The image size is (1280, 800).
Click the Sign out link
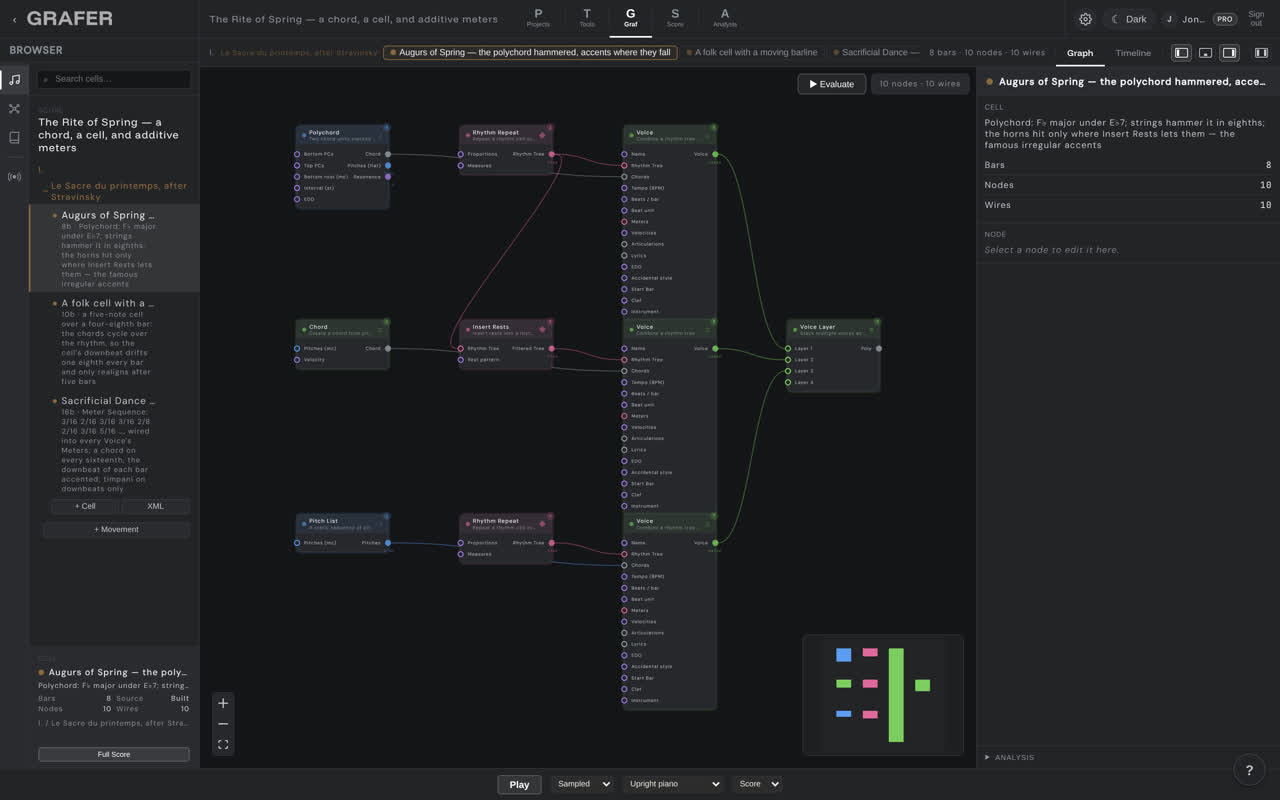pyautogui.click(x=1256, y=19)
